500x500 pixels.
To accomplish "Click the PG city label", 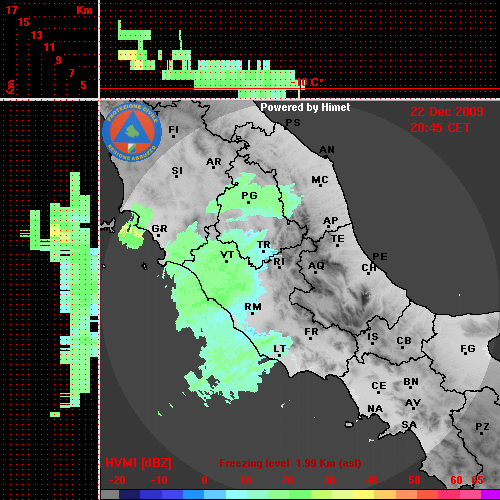I will (249, 195).
